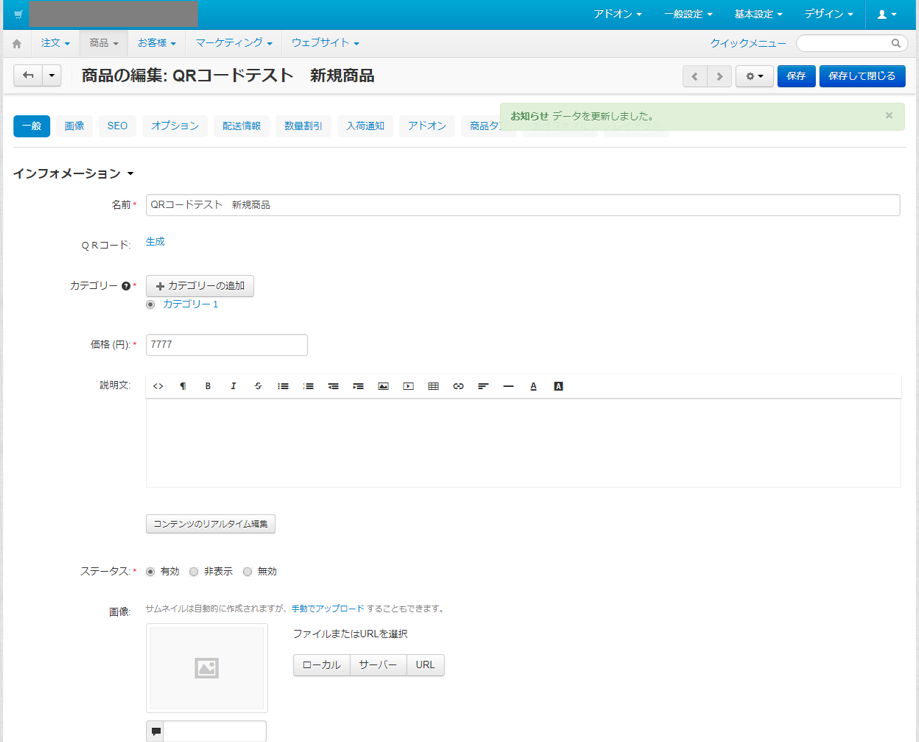Select the カテゴリー 1 radio button
Image resolution: width=919 pixels, height=742 pixels.
point(151,304)
